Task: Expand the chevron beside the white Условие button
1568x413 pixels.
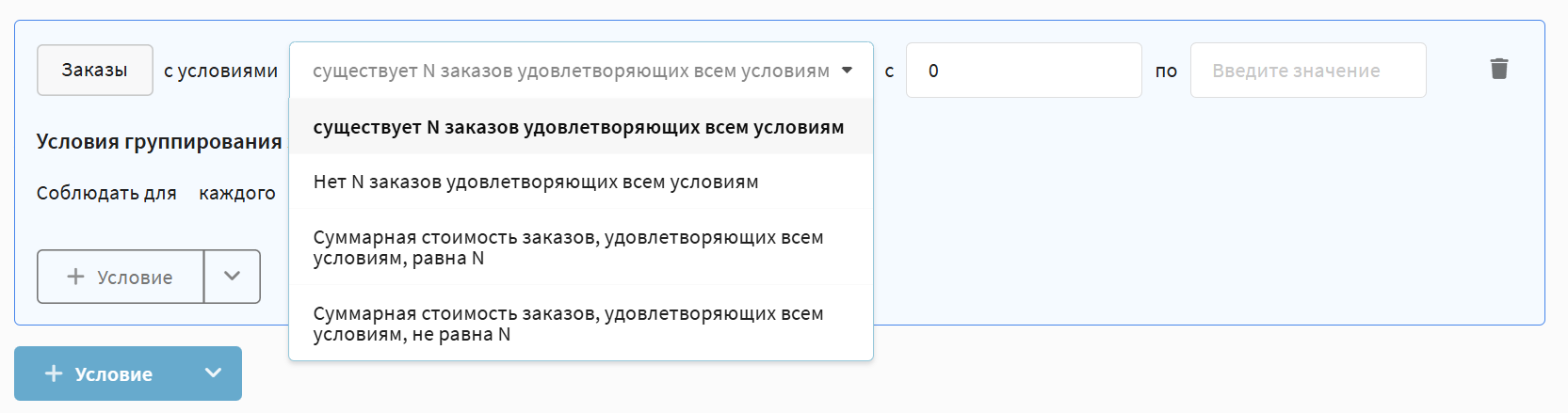Action: coord(232,277)
